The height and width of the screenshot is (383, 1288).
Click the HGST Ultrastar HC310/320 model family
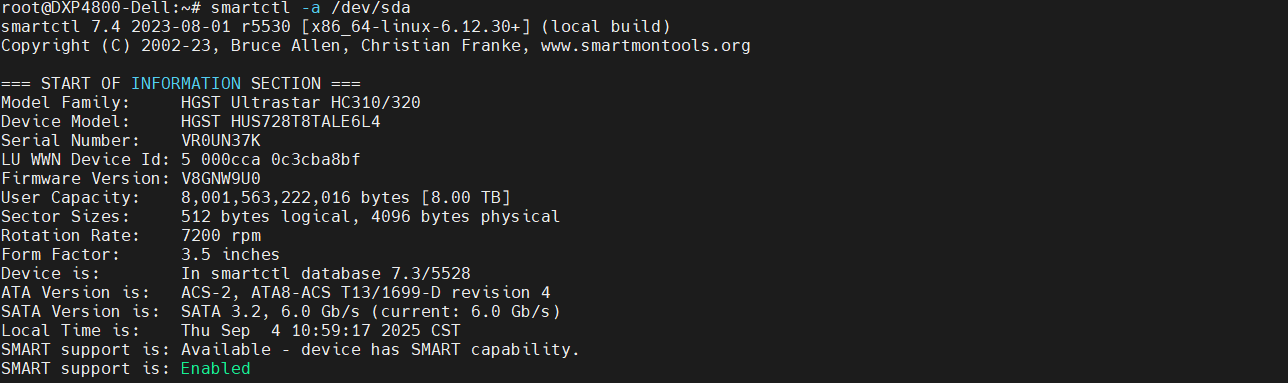301,102
